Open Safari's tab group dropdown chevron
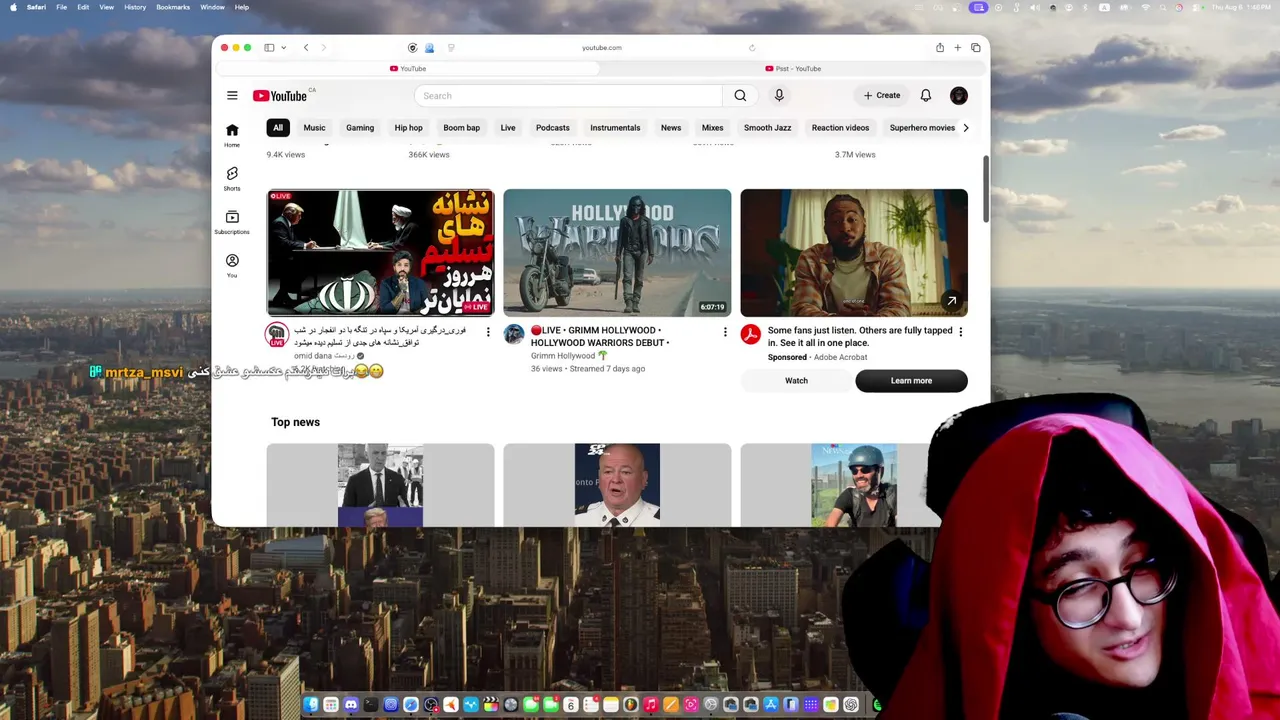This screenshot has width=1280, height=720. tap(284, 48)
